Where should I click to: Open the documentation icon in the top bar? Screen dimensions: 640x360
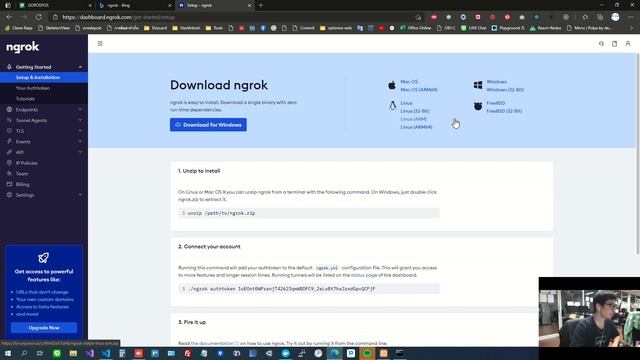(x=614, y=43)
